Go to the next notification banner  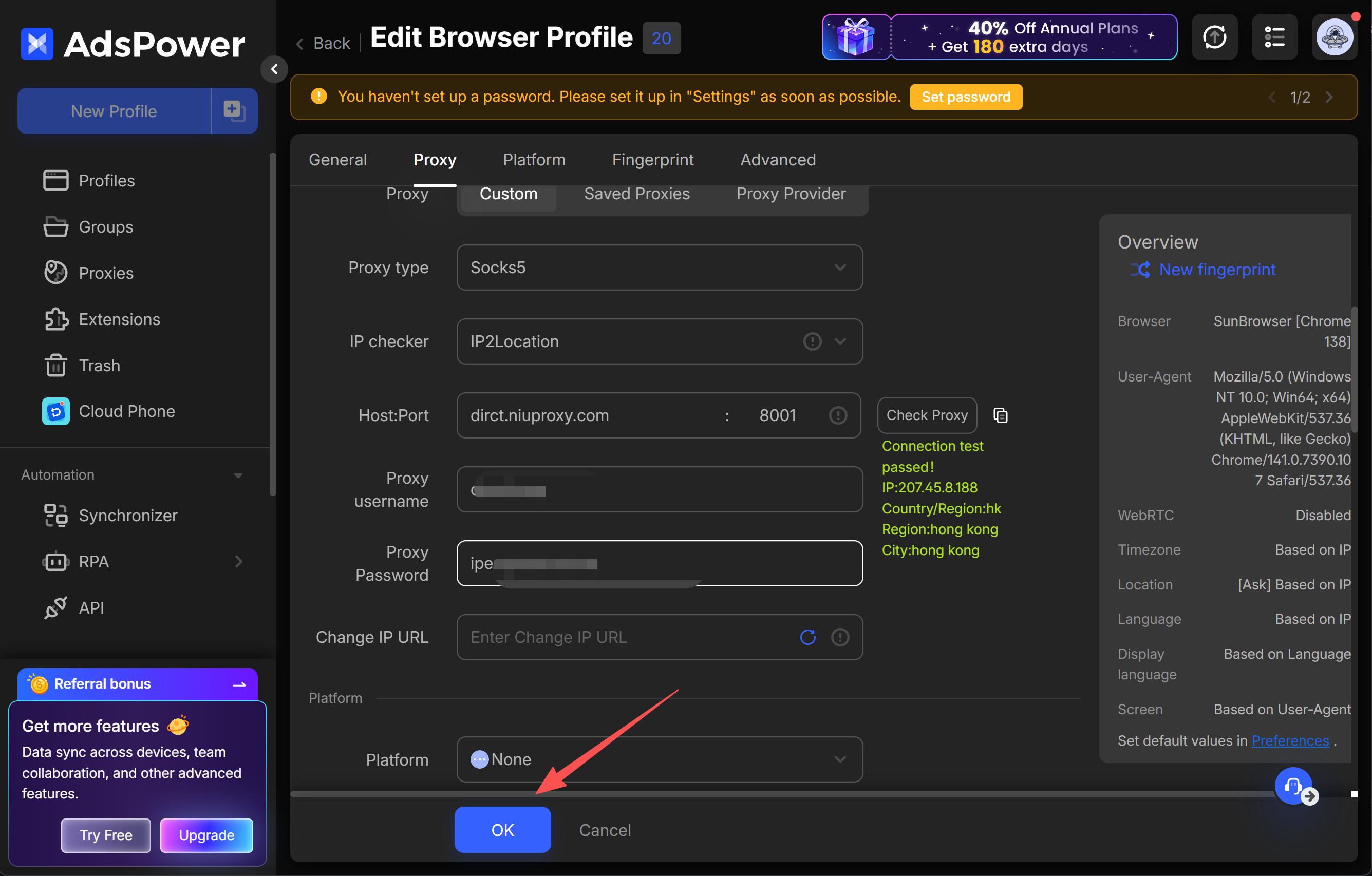pyautogui.click(x=1329, y=98)
